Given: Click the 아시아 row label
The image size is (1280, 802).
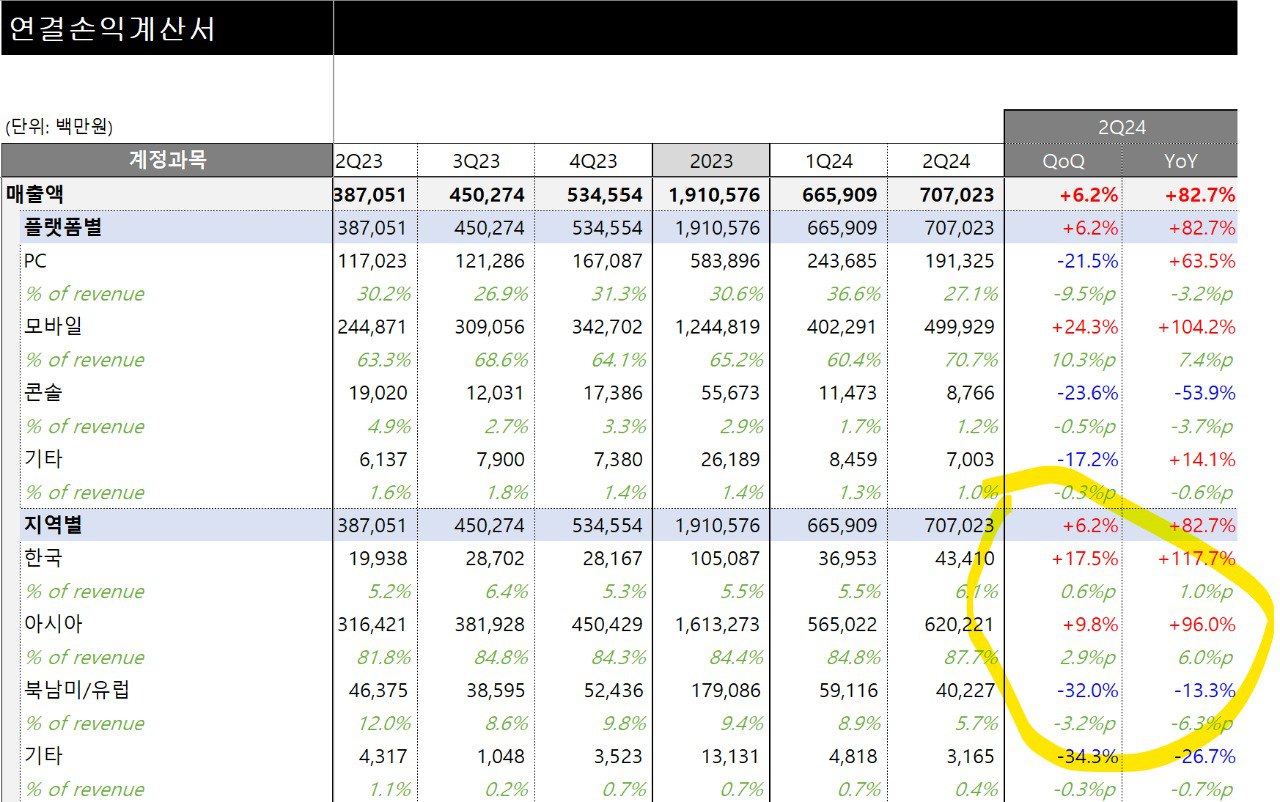Looking at the screenshot, I should [x=52, y=624].
